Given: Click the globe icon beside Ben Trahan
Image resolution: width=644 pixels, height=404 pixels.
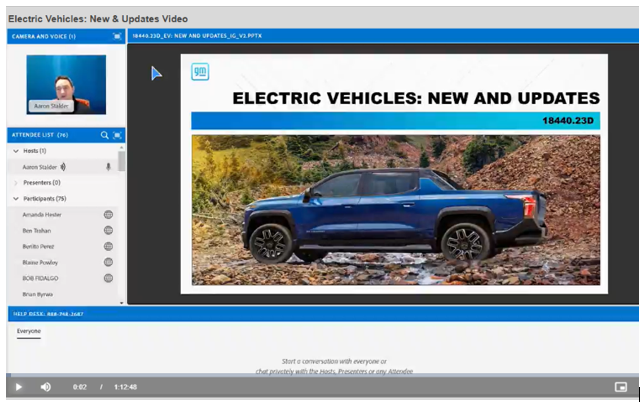Looking at the screenshot, I should (x=108, y=230).
